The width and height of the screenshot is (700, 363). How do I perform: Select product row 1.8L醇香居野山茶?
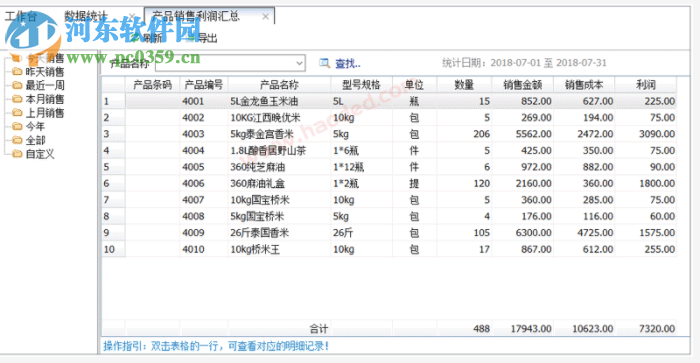pos(389,150)
